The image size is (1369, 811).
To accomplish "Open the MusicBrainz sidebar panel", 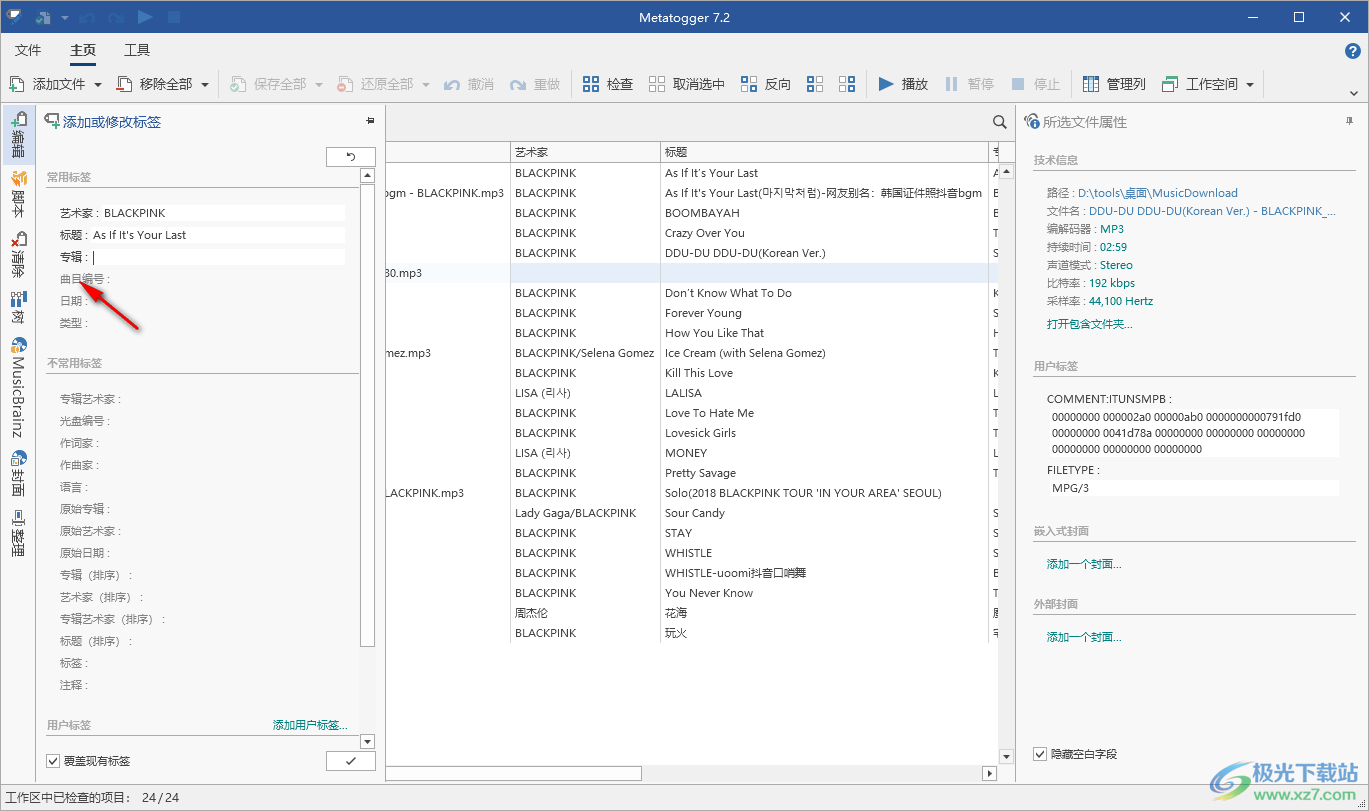I will pos(18,387).
